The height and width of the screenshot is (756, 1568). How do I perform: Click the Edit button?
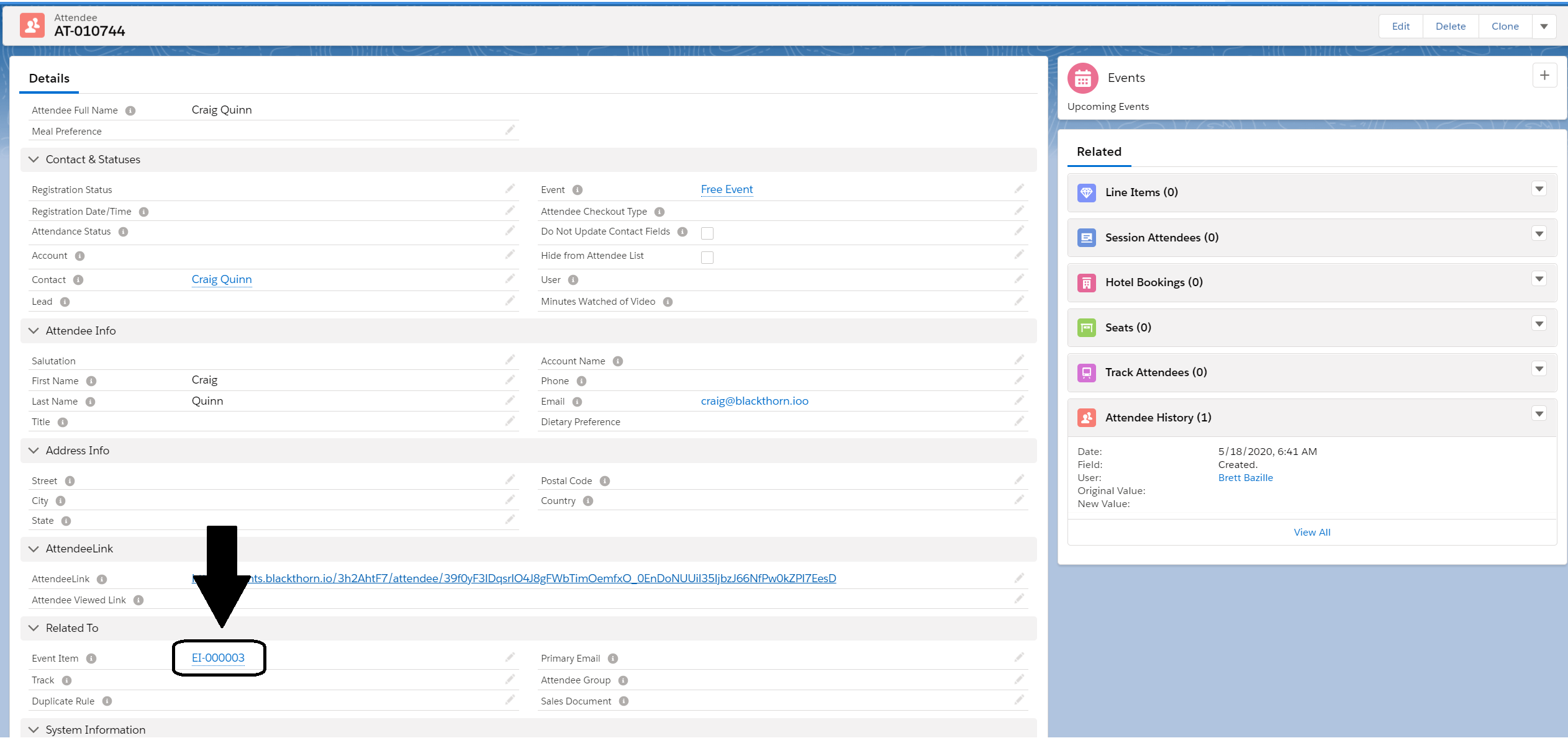coord(1400,27)
